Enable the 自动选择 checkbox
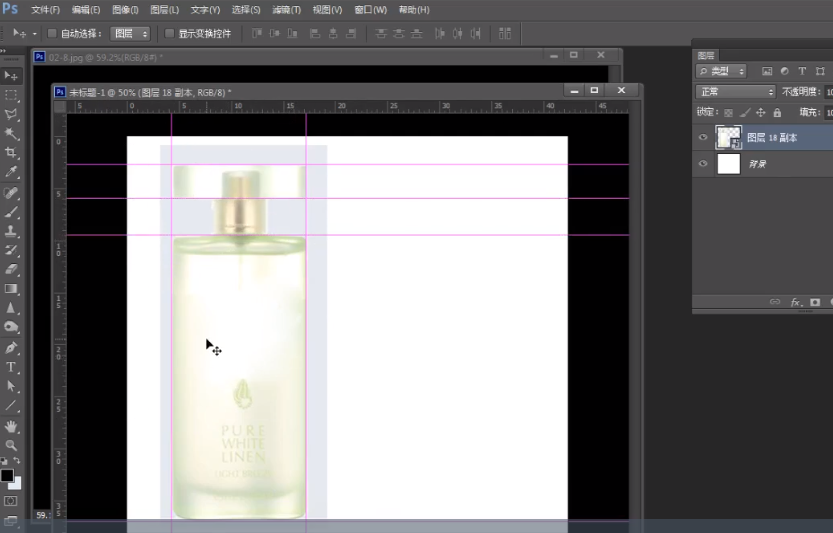 pyautogui.click(x=52, y=33)
